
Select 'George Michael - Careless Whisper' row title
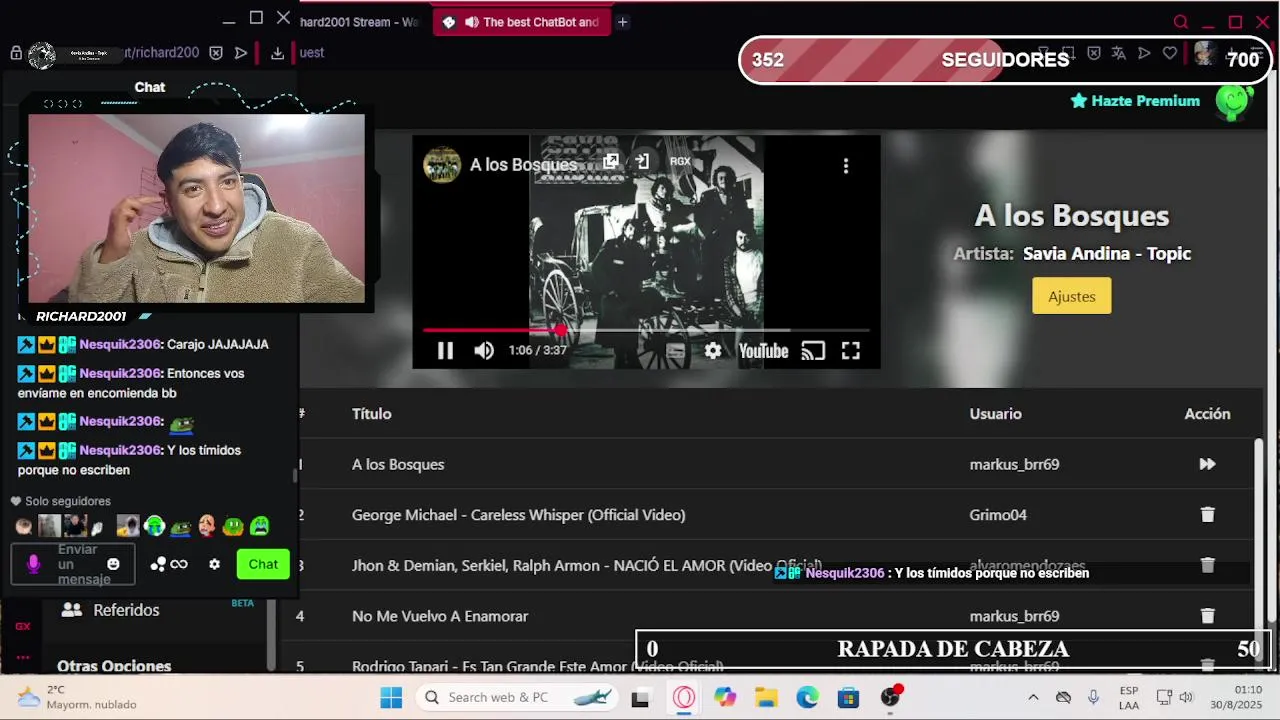coord(519,515)
